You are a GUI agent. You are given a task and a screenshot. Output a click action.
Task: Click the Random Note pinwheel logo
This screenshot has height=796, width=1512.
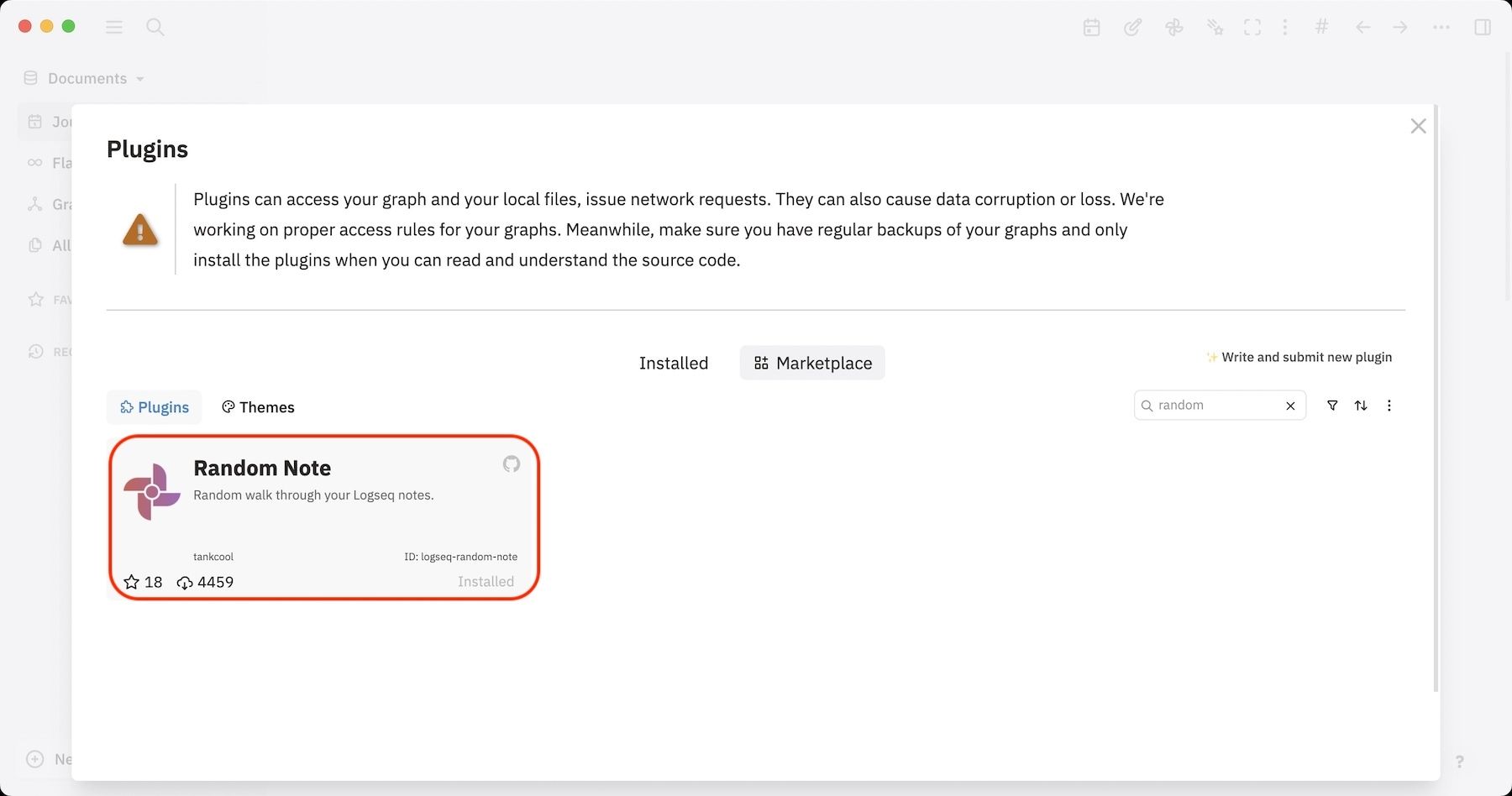[x=152, y=492]
